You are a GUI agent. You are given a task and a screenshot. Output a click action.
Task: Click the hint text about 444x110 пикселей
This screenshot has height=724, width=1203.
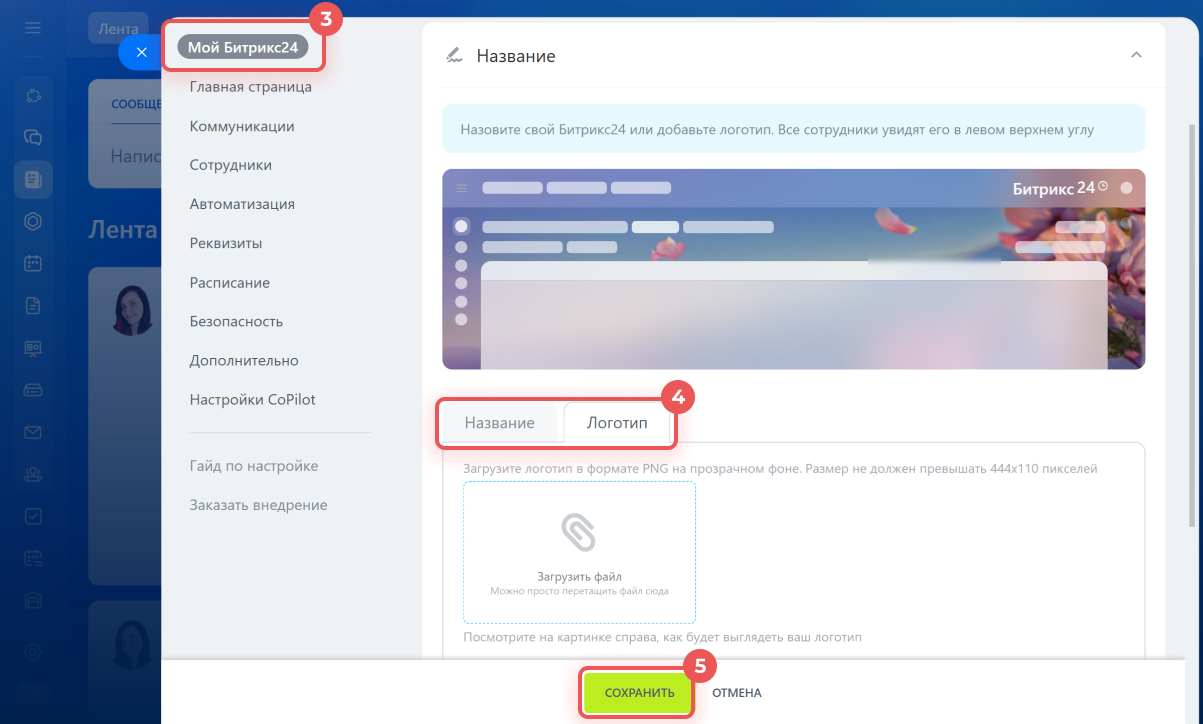[x=780, y=468]
